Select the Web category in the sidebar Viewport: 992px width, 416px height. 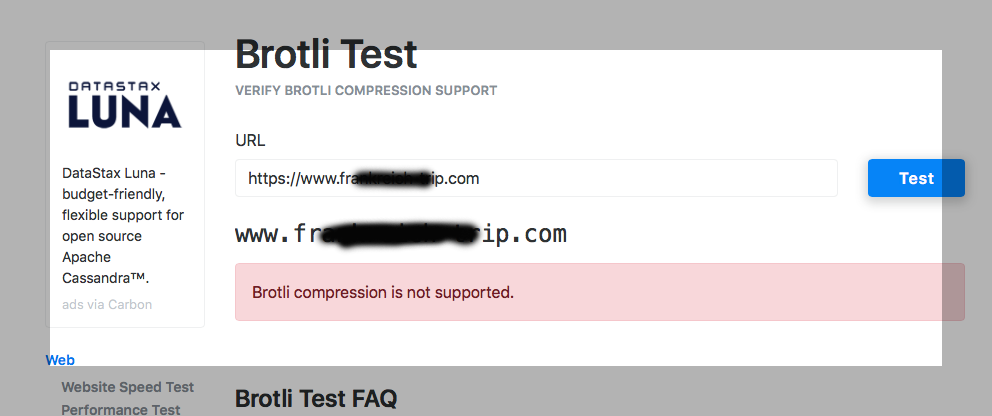tap(60, 360)
